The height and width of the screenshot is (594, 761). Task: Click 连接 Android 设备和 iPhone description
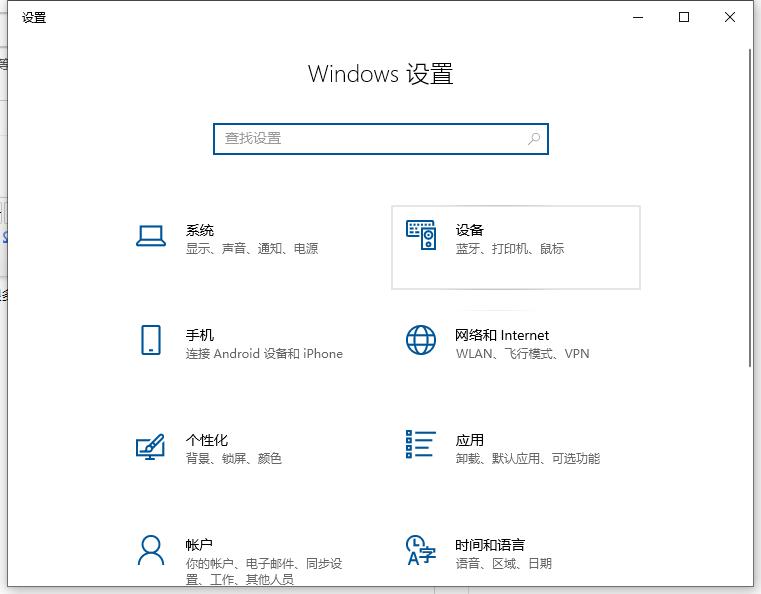click(264, 354)
